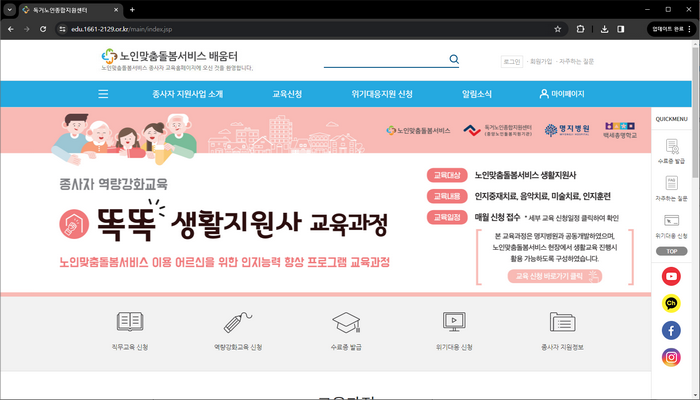Open the 교육신청 navigation menu

pos(287,94)
